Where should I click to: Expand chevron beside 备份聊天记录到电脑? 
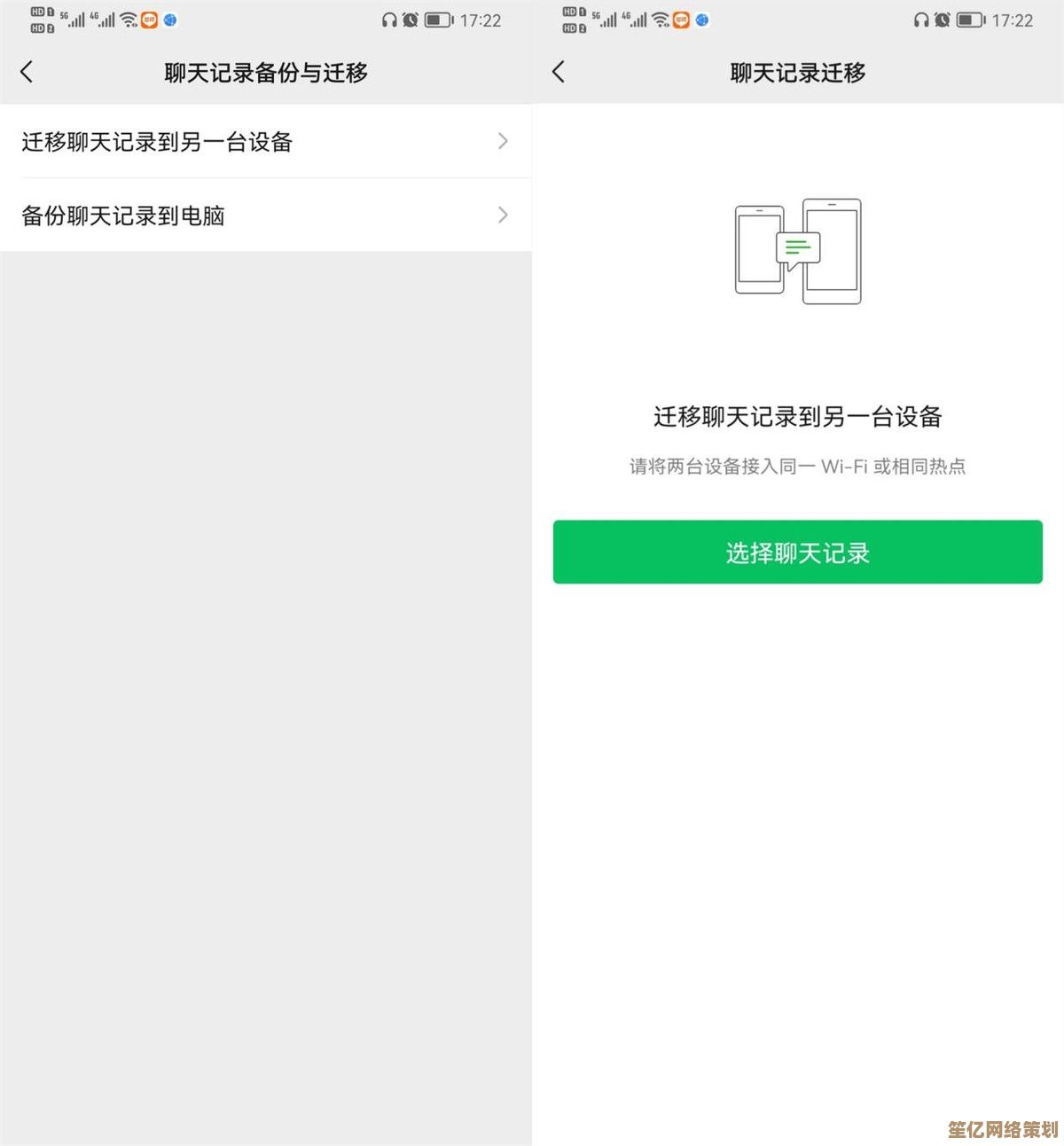503,215
